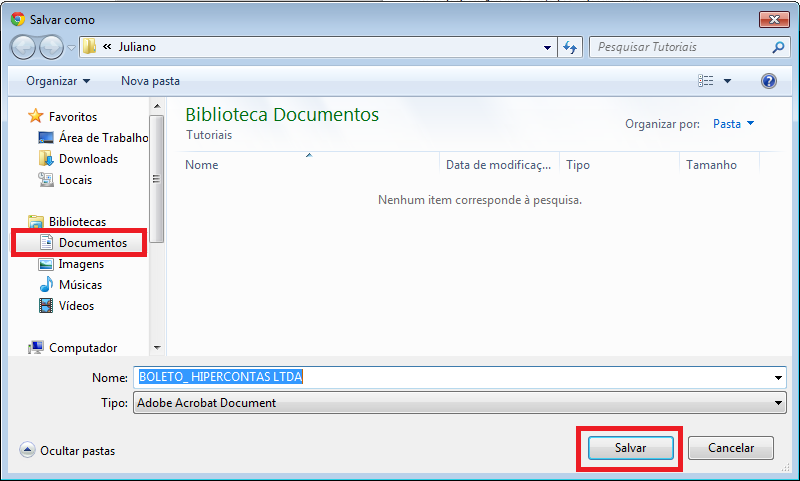The image size is (800, 481).
Task: Click Juliano in the address path
Action: pyautogui.click(x=137, y=47)
